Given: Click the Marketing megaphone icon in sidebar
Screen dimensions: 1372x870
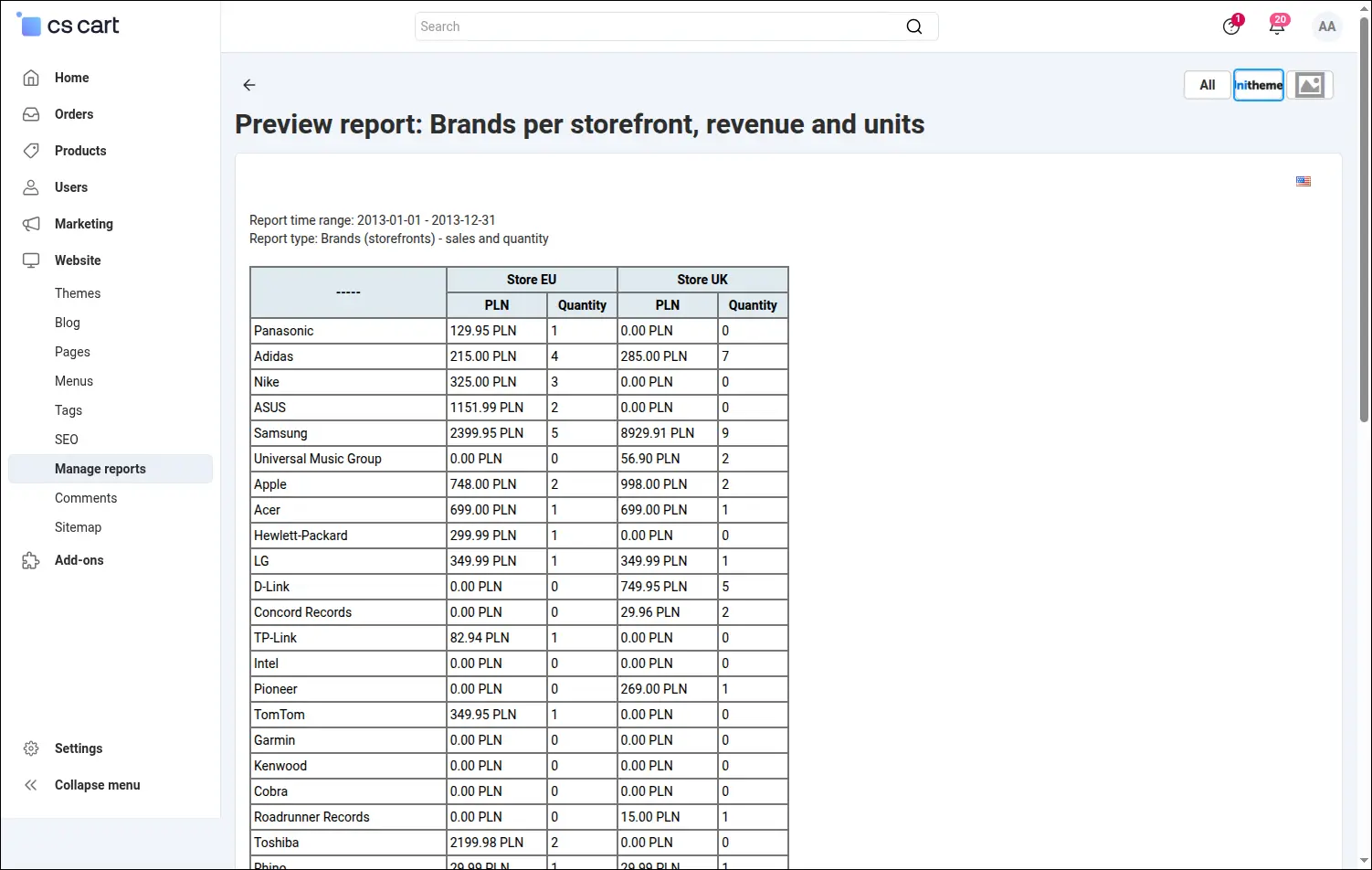Looking at the screenshot, I should tap(31, 224).
